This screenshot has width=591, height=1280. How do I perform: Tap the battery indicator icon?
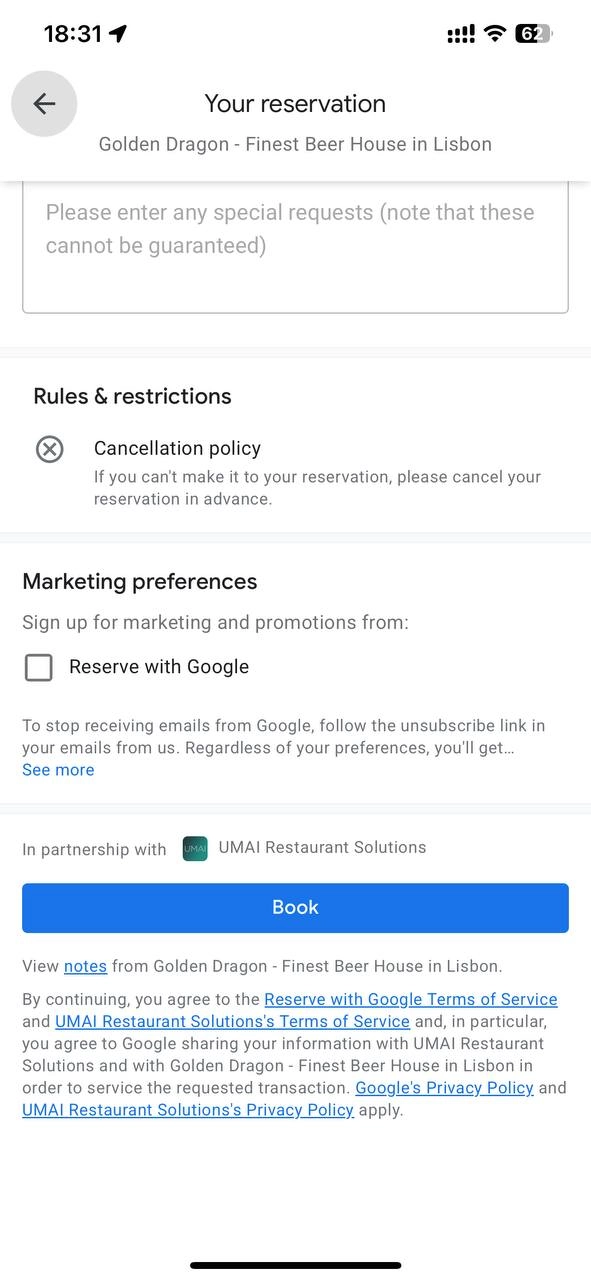(x=534, y=34)
